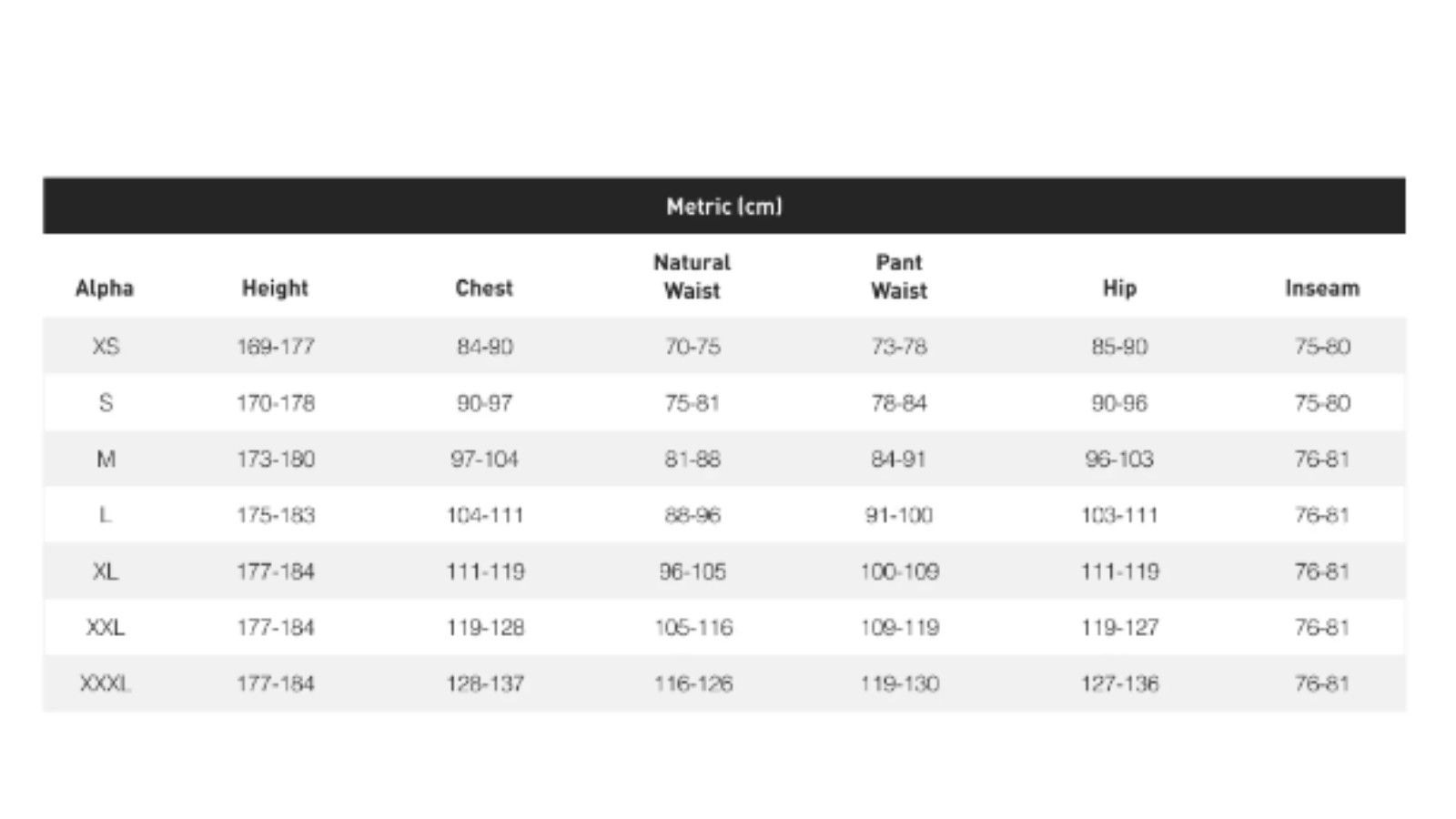
Task: Select the Alpha column header
Action: pyautogui.click(x=105, y=288)
